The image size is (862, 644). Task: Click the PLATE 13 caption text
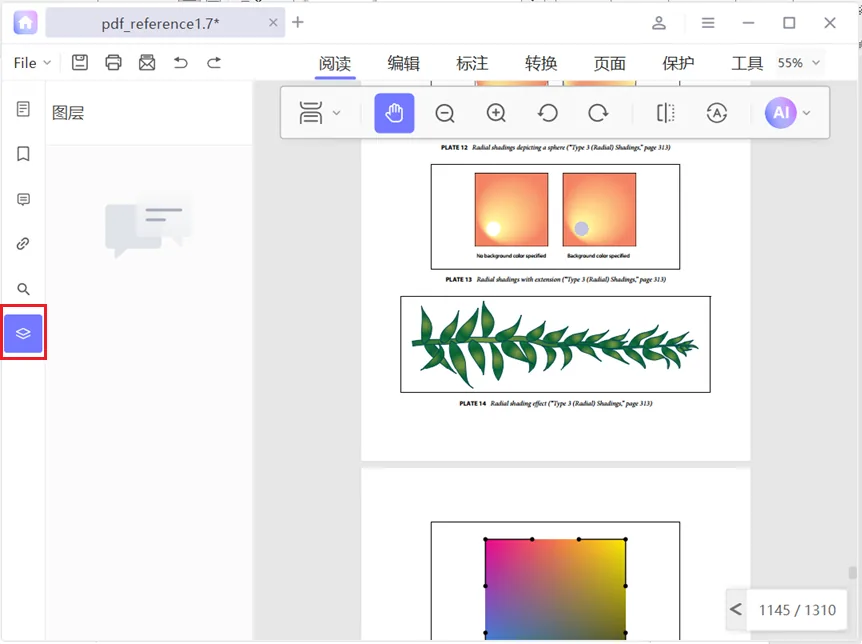pyautogui.click(x=555, y=279)
